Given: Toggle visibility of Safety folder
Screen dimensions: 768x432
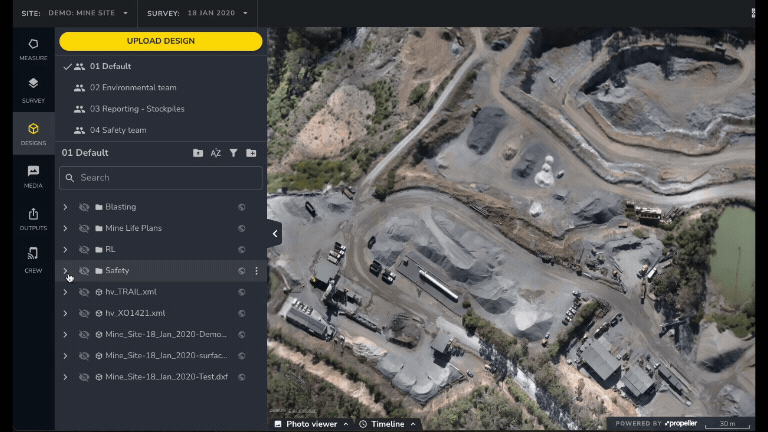Looking at the screenshot, I should [x=84, y=271].
